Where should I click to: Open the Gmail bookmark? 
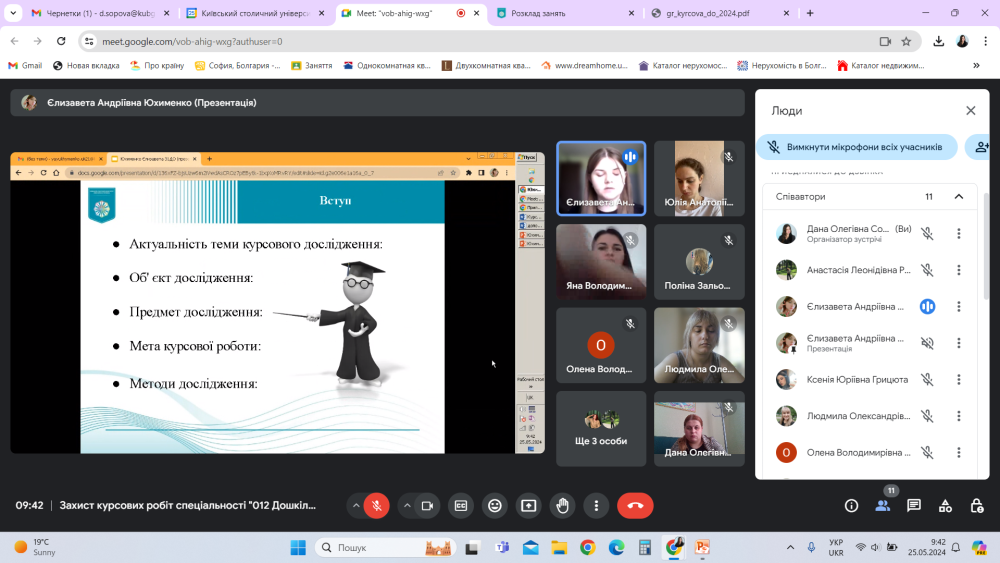(x=25, y=65)
